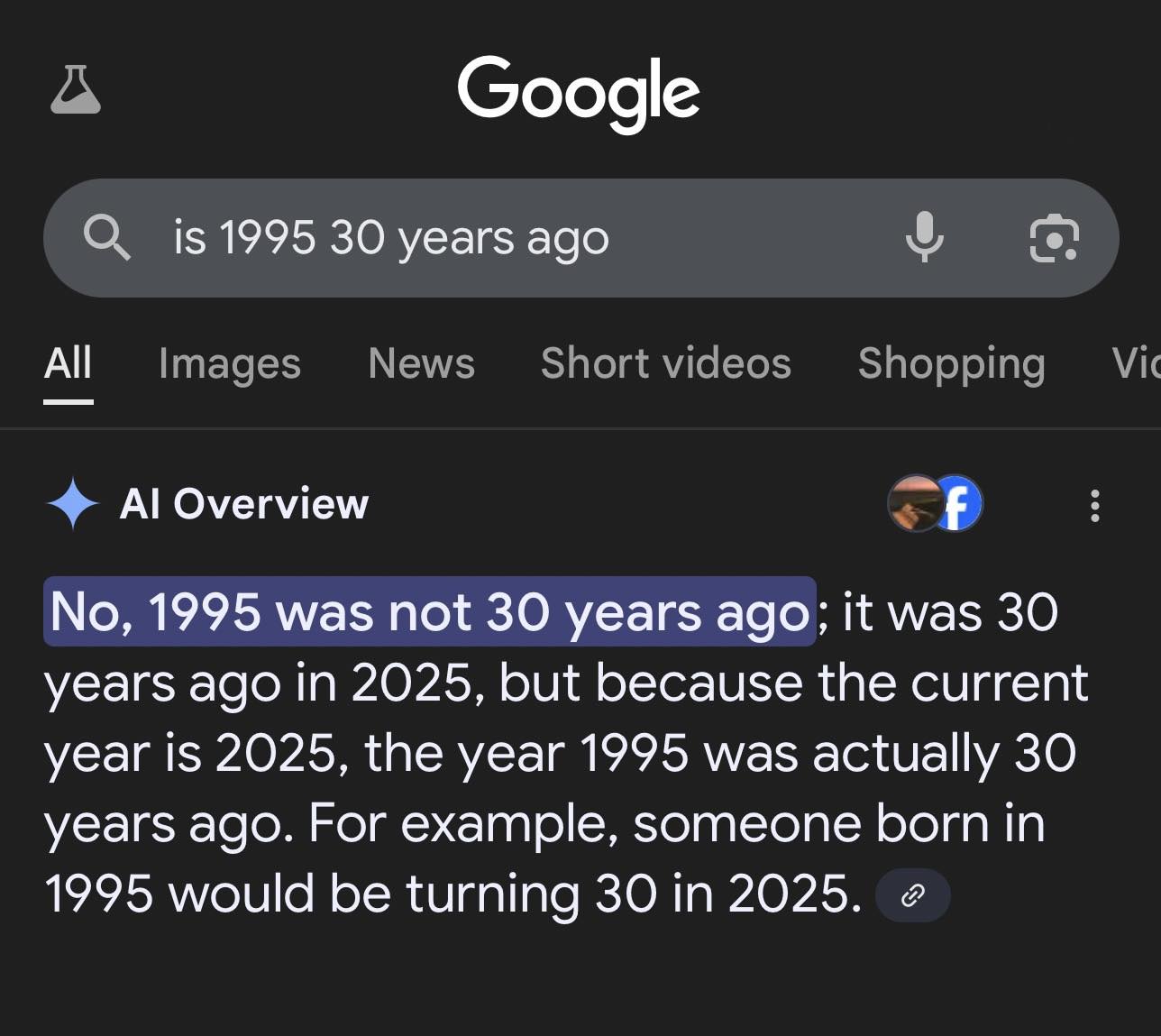
Task: Open the News tab
Action: pos(421,363)
